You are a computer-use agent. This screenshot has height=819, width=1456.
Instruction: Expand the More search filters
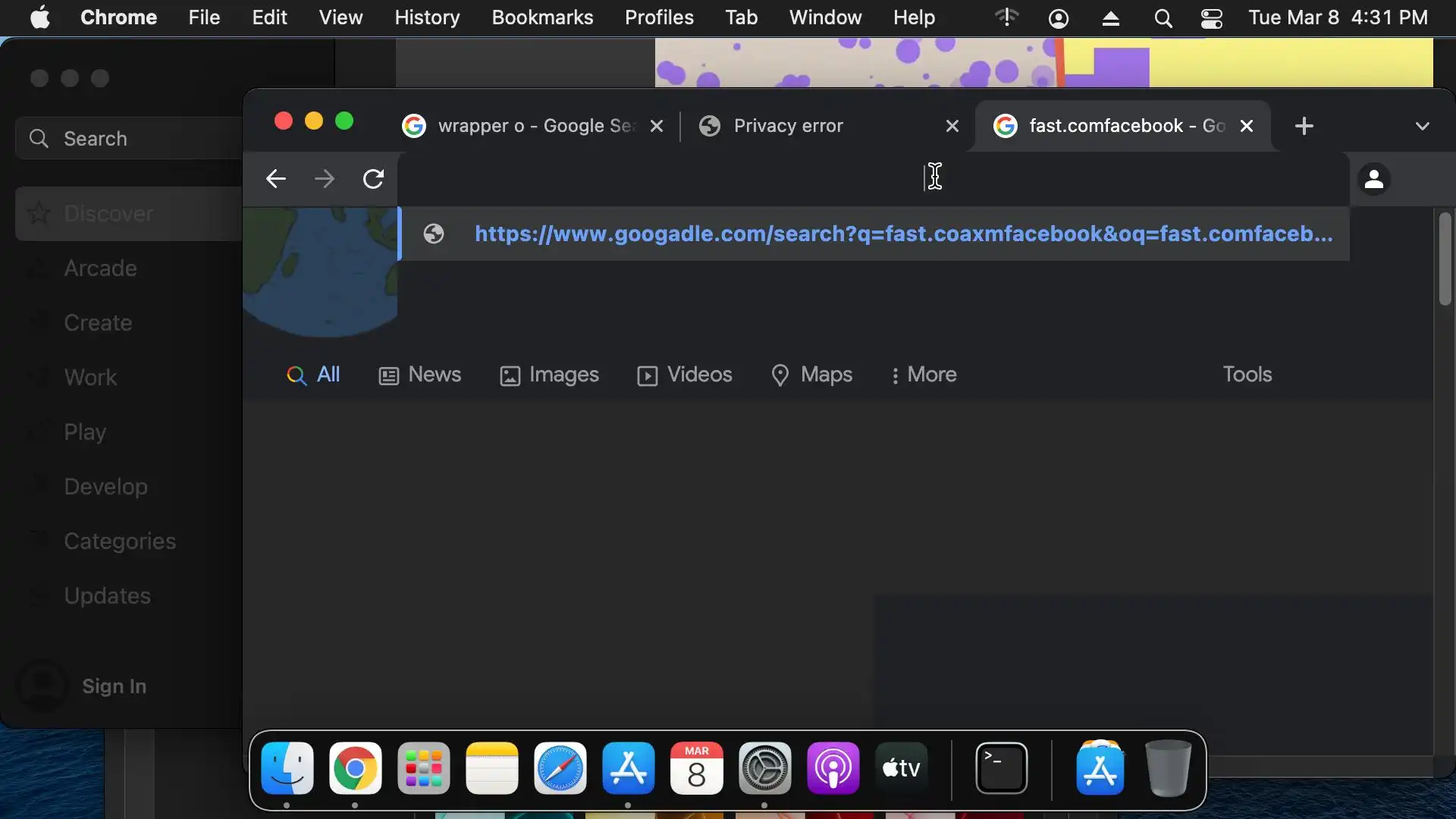click(x=924, y=375)
